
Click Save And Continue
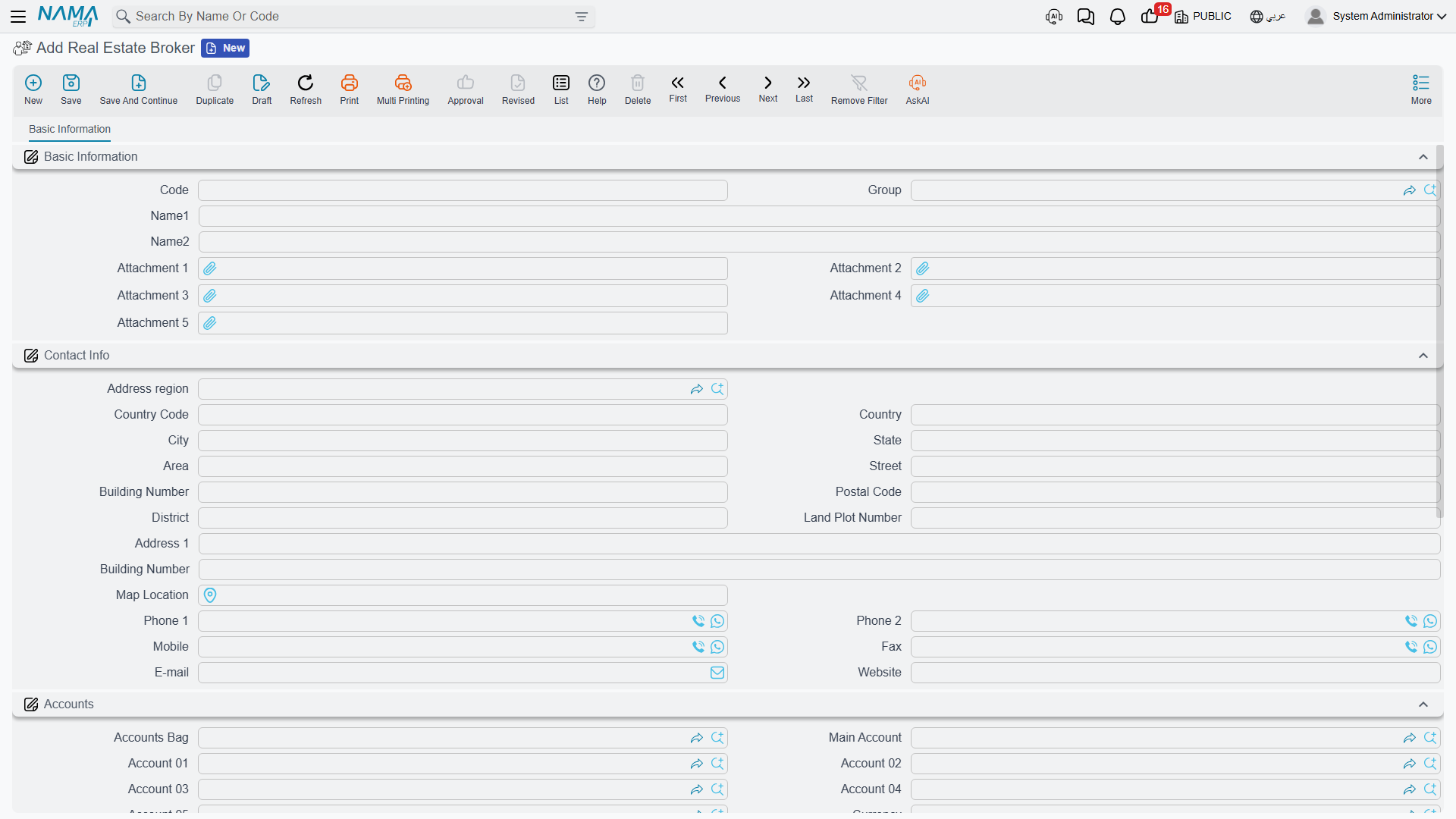(x=139, y=89)
